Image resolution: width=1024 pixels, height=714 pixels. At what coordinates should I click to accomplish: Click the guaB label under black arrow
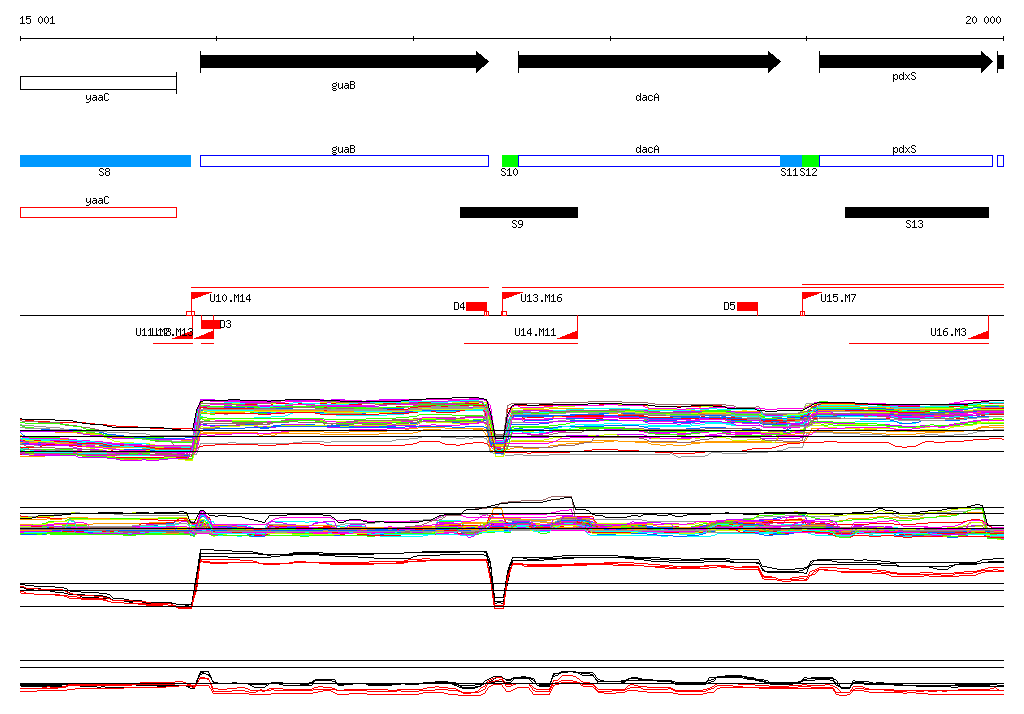coord(344,85)
